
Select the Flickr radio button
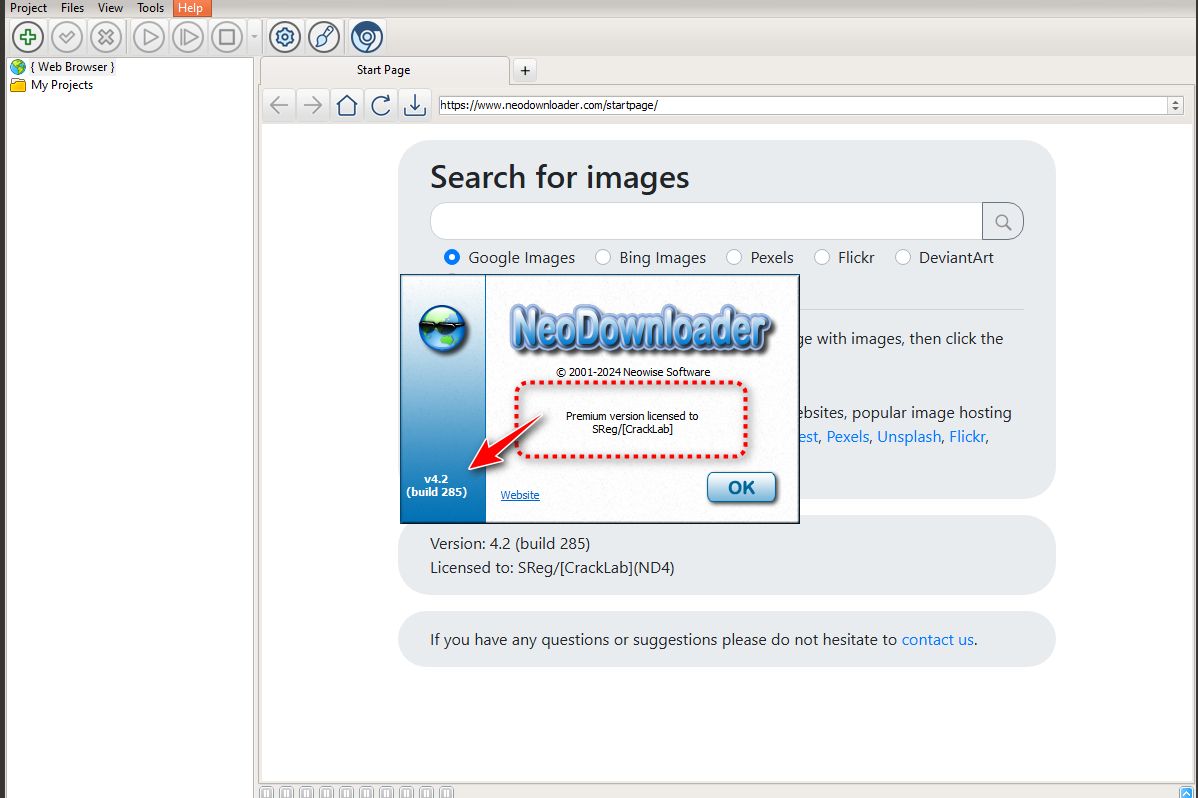(x=821, y=258)
